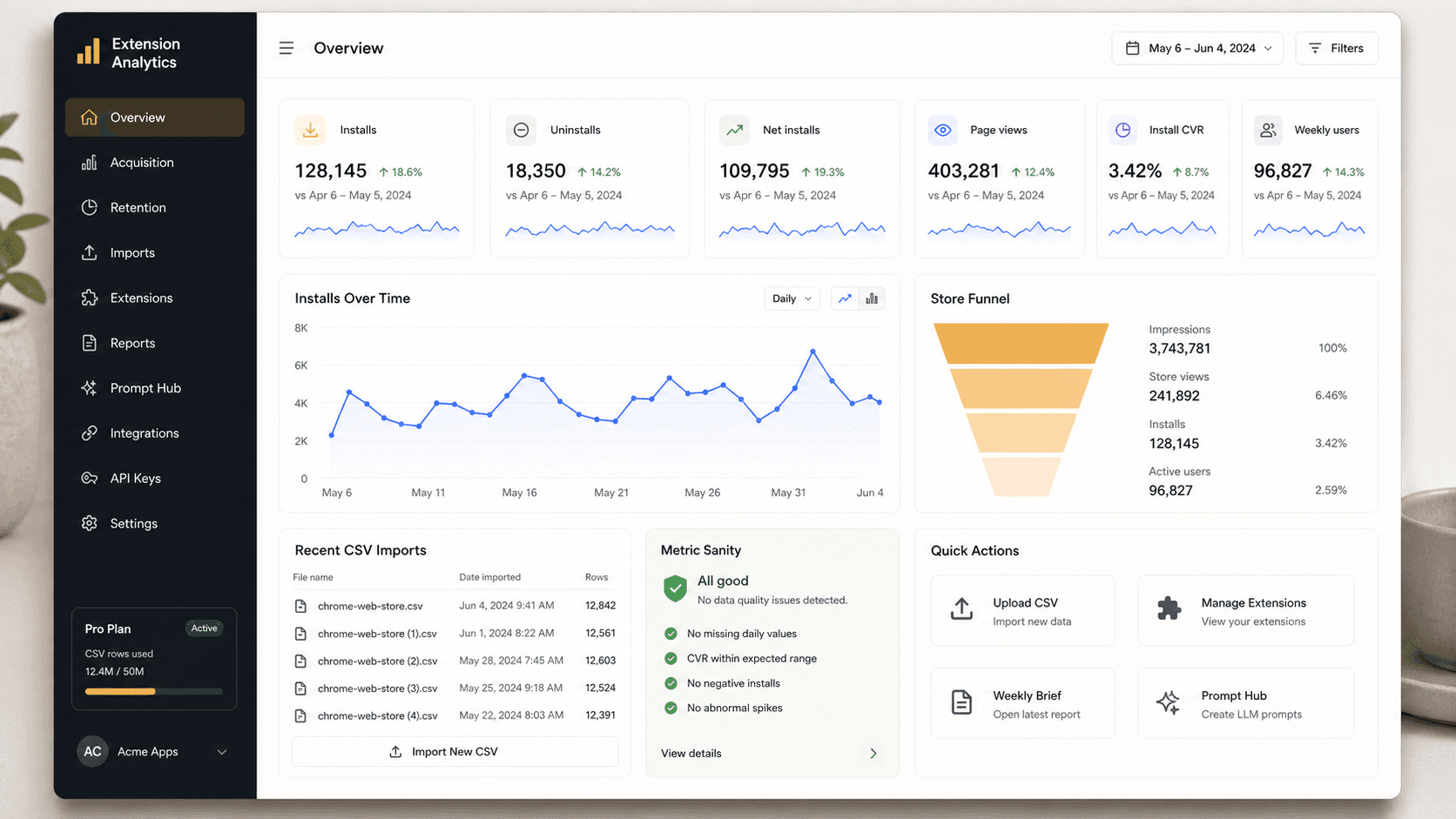Click the file icon for chrome-web-store.csv
This screenshot has height=819, width=1456.
coord(300,606)
